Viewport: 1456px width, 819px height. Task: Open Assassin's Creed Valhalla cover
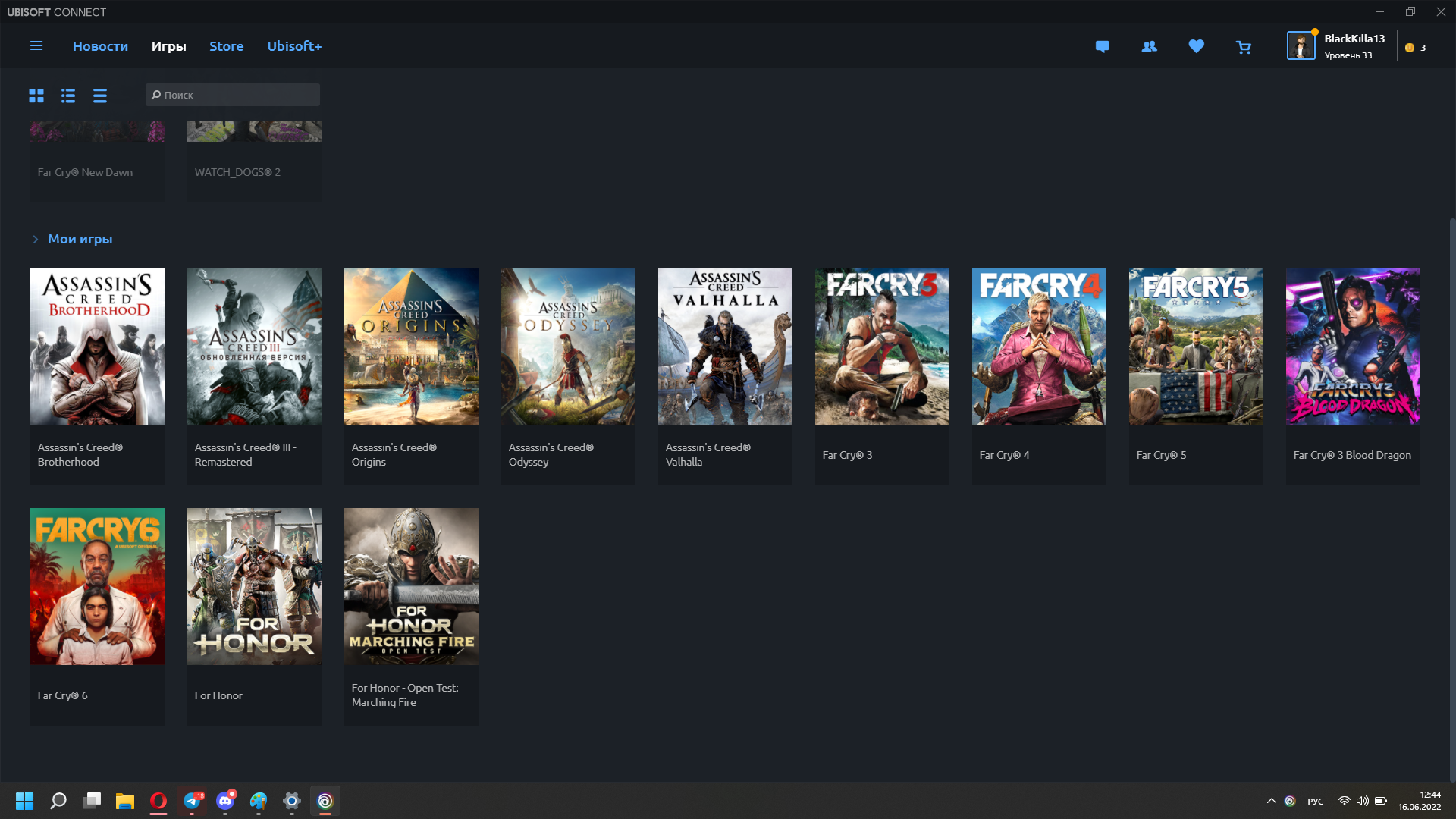[x=725, y=346]
